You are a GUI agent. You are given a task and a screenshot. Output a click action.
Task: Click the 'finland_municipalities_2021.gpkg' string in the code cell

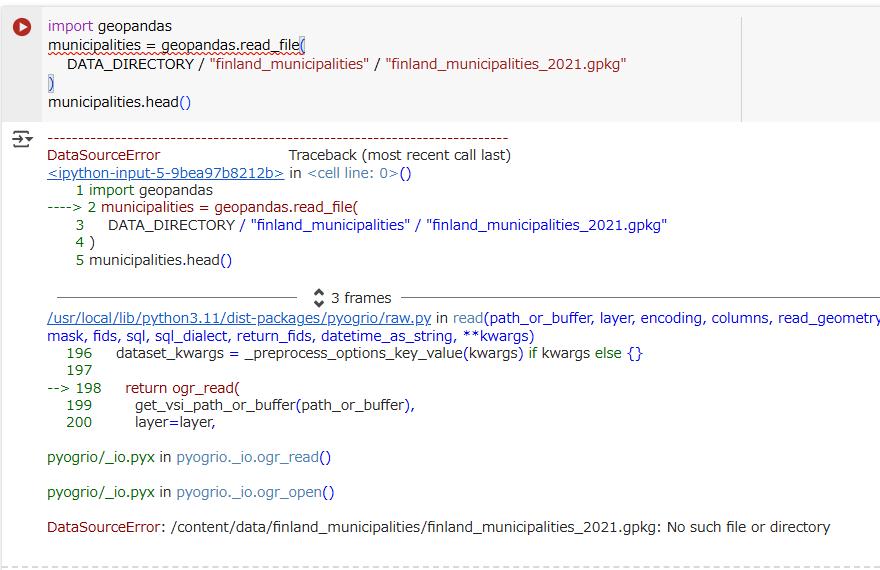point(506,65)
